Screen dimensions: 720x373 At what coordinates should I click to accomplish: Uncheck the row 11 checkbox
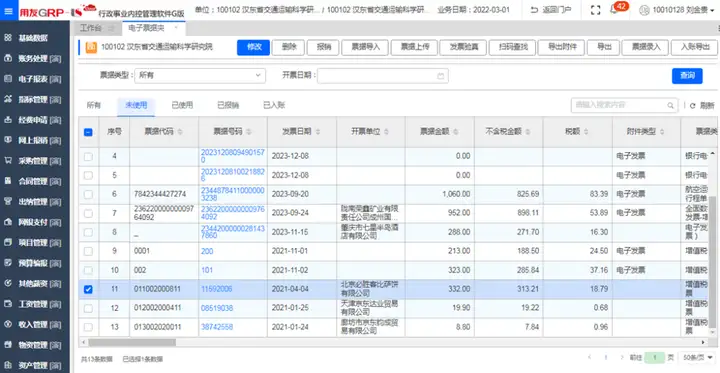pyautogui.click(x=88, y=289)
